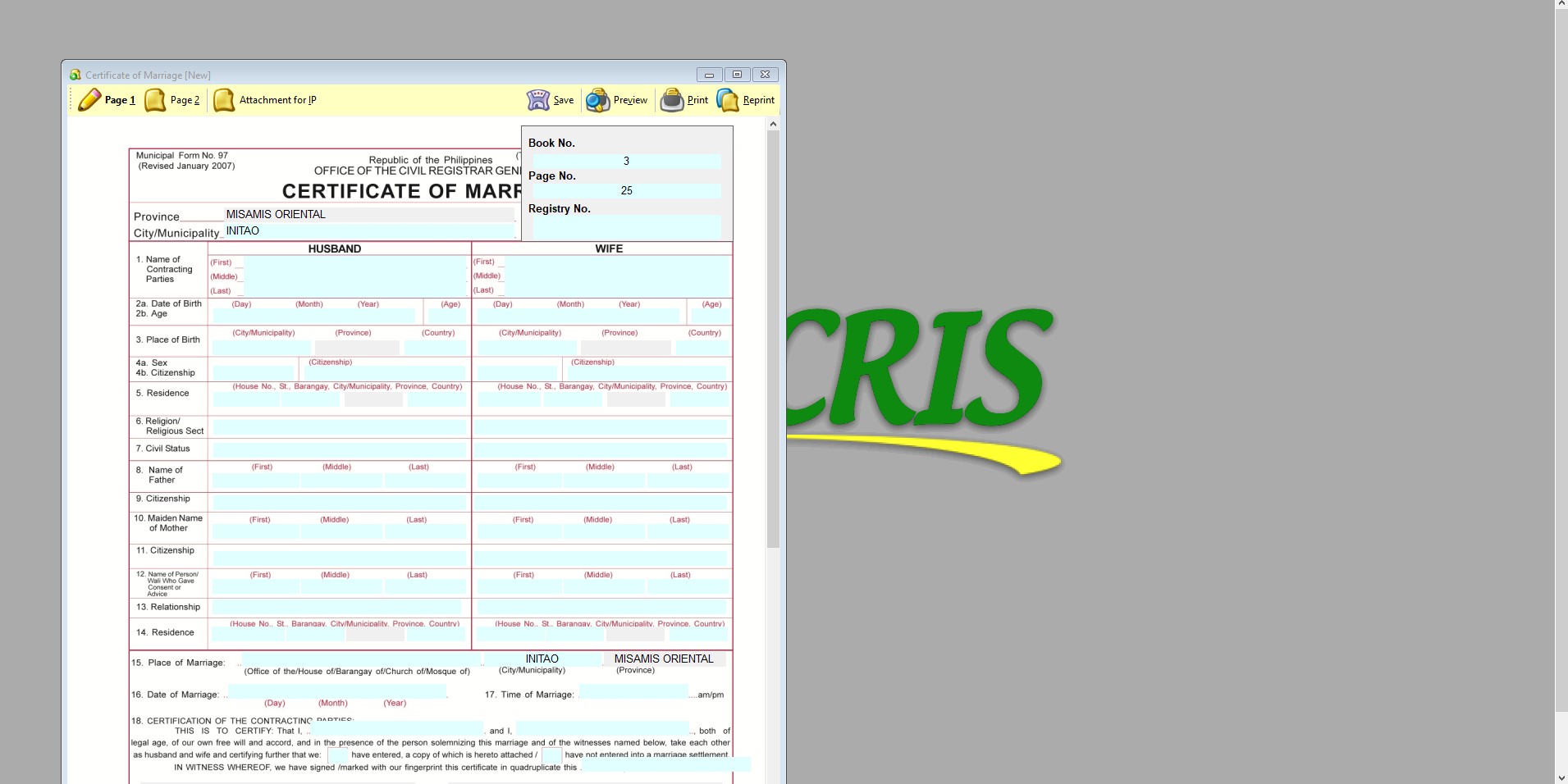Click wife's mother Citizenship field in row 11
This screenshot has height=784, width=1568.
tap(601, 558)
